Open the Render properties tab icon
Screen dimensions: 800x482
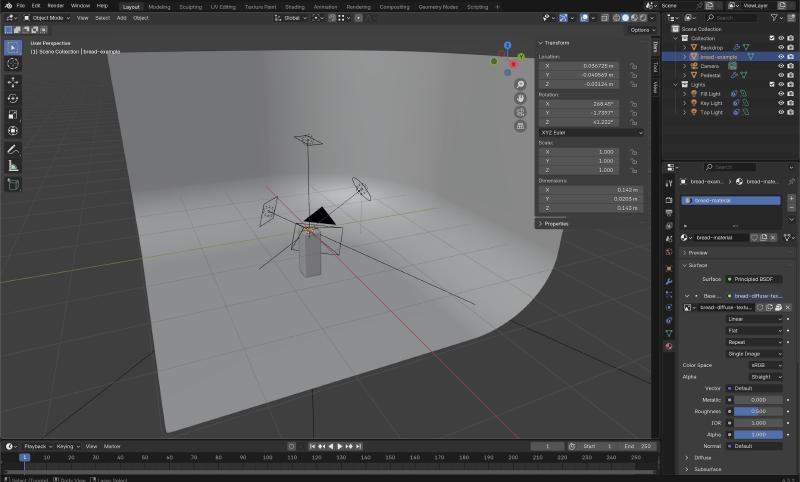point(669,200)
